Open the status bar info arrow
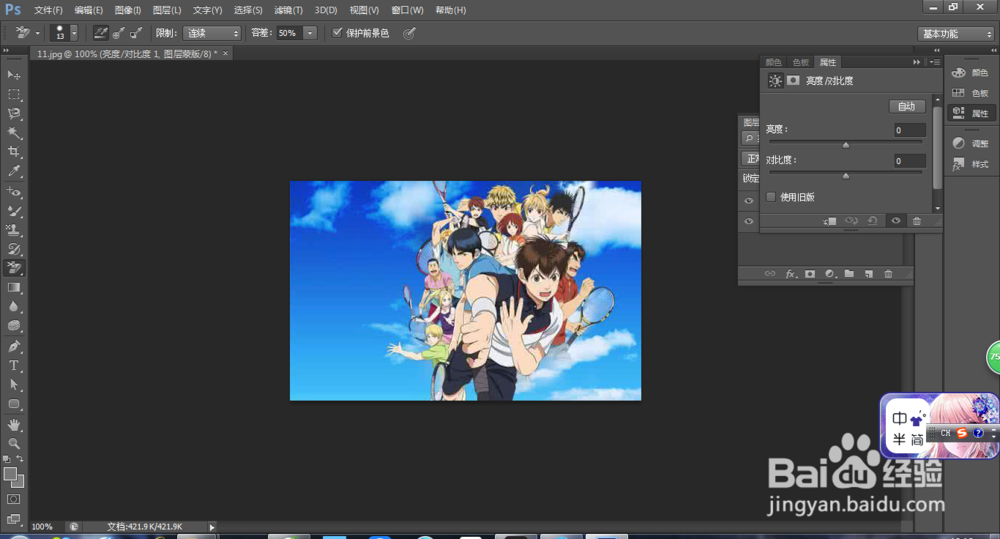Screen dimensions: 1000x539 click(212, 527)
